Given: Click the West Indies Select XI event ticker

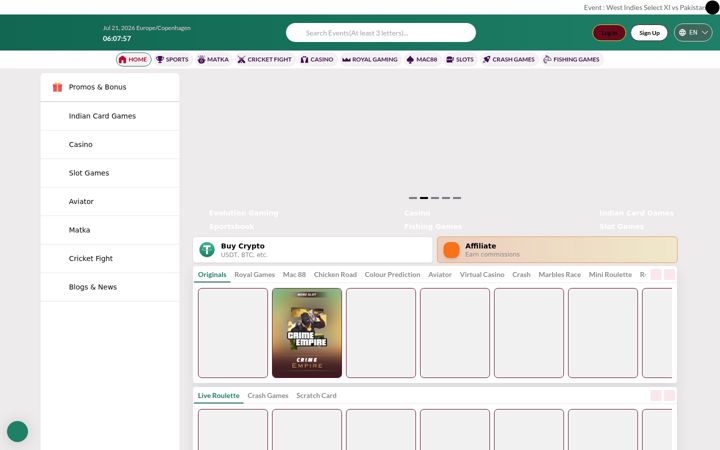Looking at the screenshot, I should tap(644, 7).
